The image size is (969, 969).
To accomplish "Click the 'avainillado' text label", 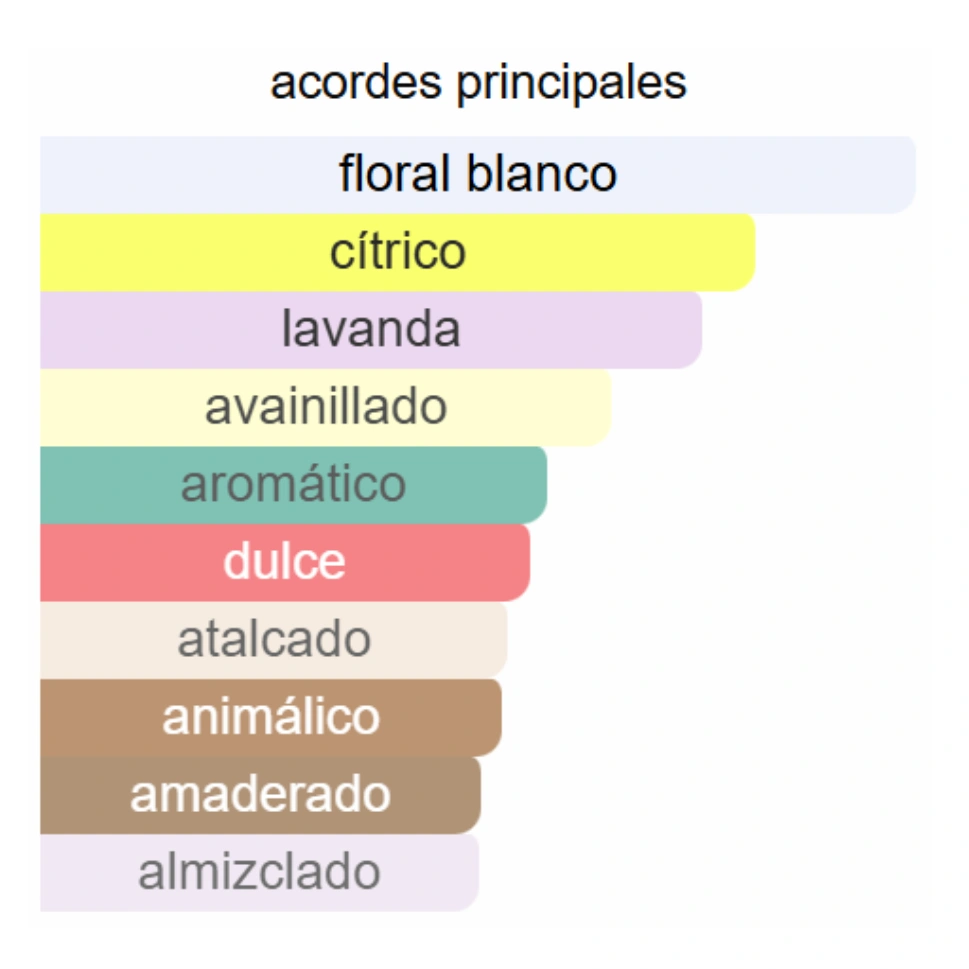I will [326, 407].
